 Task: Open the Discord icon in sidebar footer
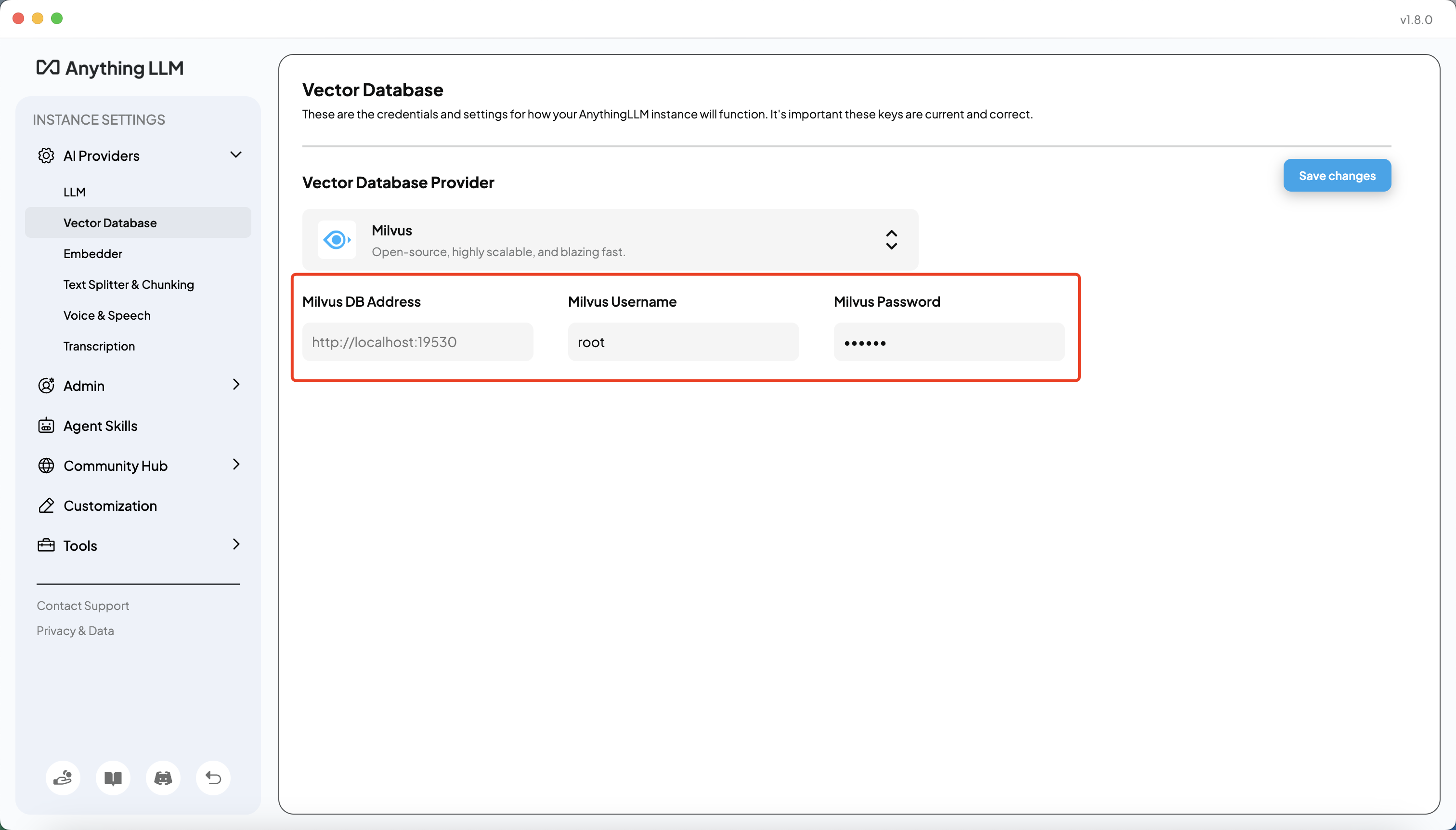pyautogui.click(x=163, y=778)
